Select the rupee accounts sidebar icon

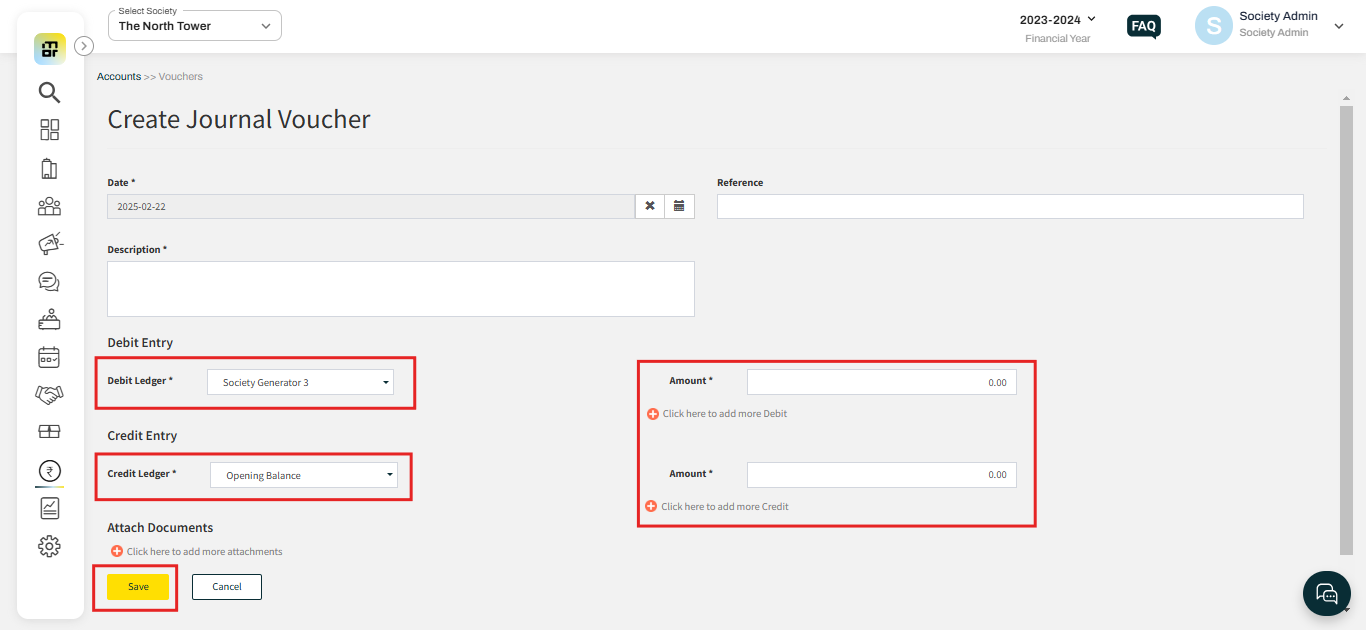(49, 471)
